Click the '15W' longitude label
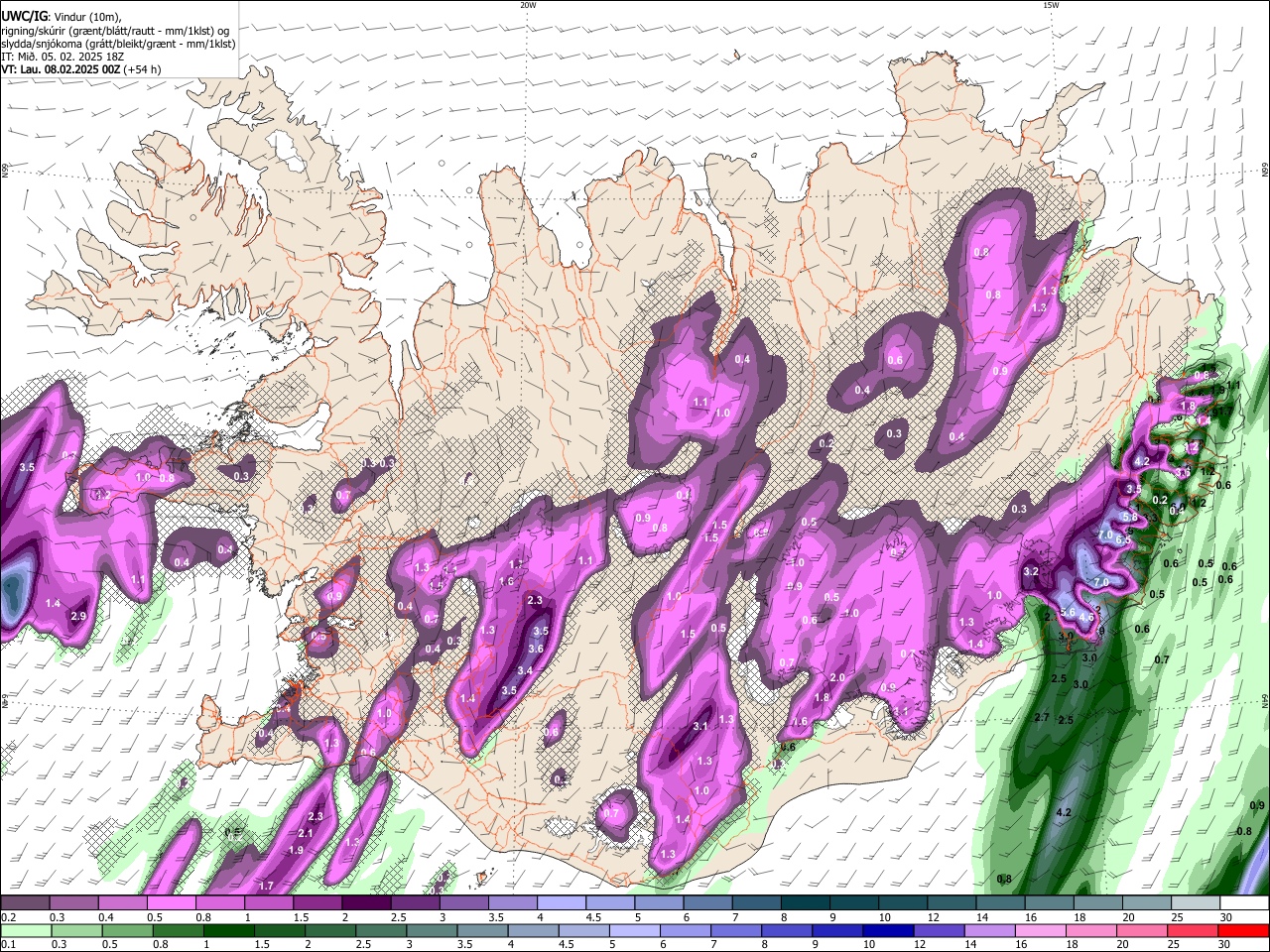The width and height of the screenshot is (1270, 952). [1051, 5]
